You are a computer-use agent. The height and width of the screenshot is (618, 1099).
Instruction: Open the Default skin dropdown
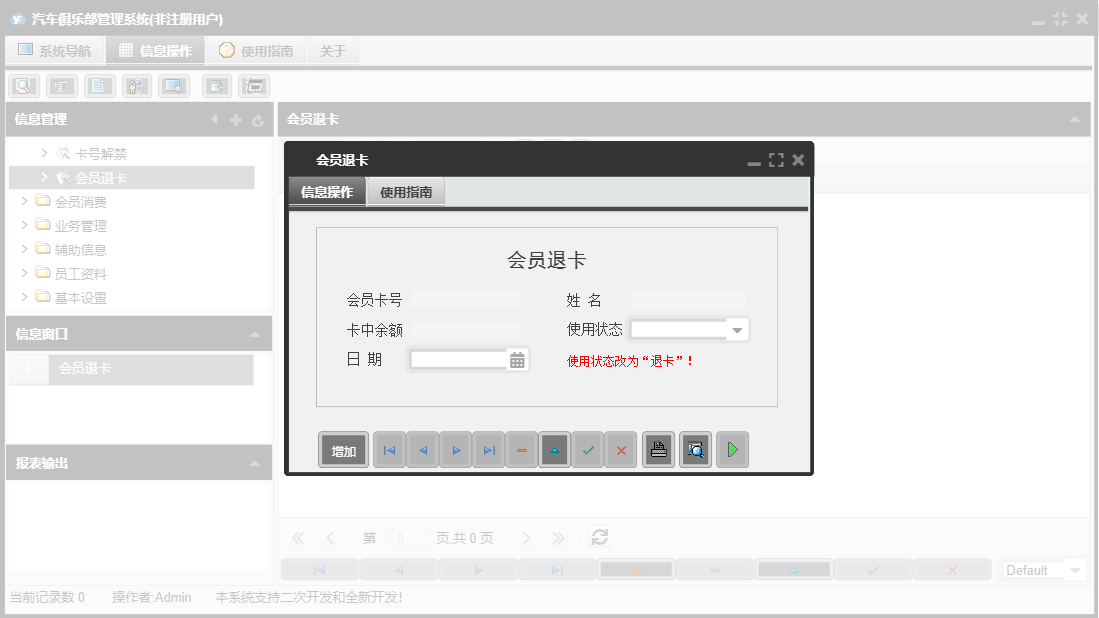point(1043,569)
